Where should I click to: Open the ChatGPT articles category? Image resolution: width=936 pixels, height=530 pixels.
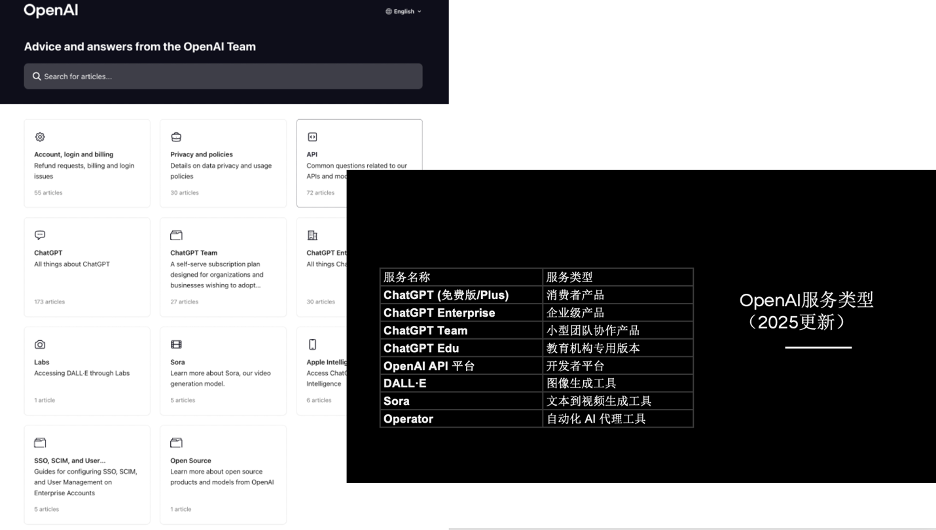87,267
